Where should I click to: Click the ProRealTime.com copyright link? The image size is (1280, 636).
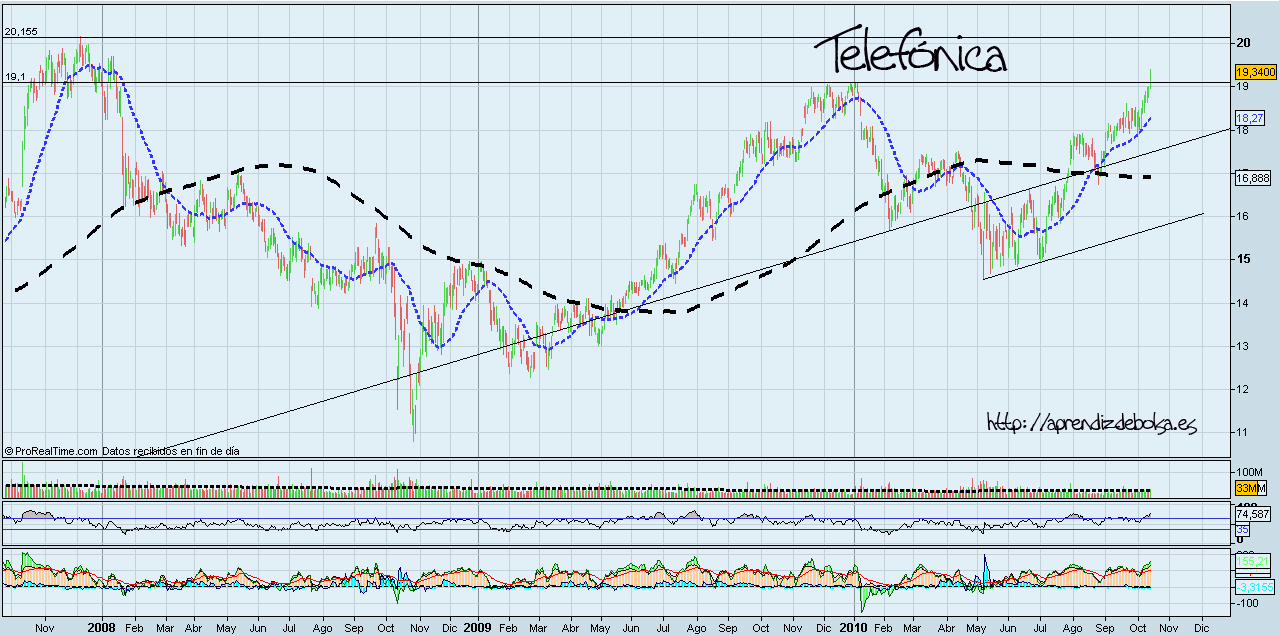(x=50, y=451)
